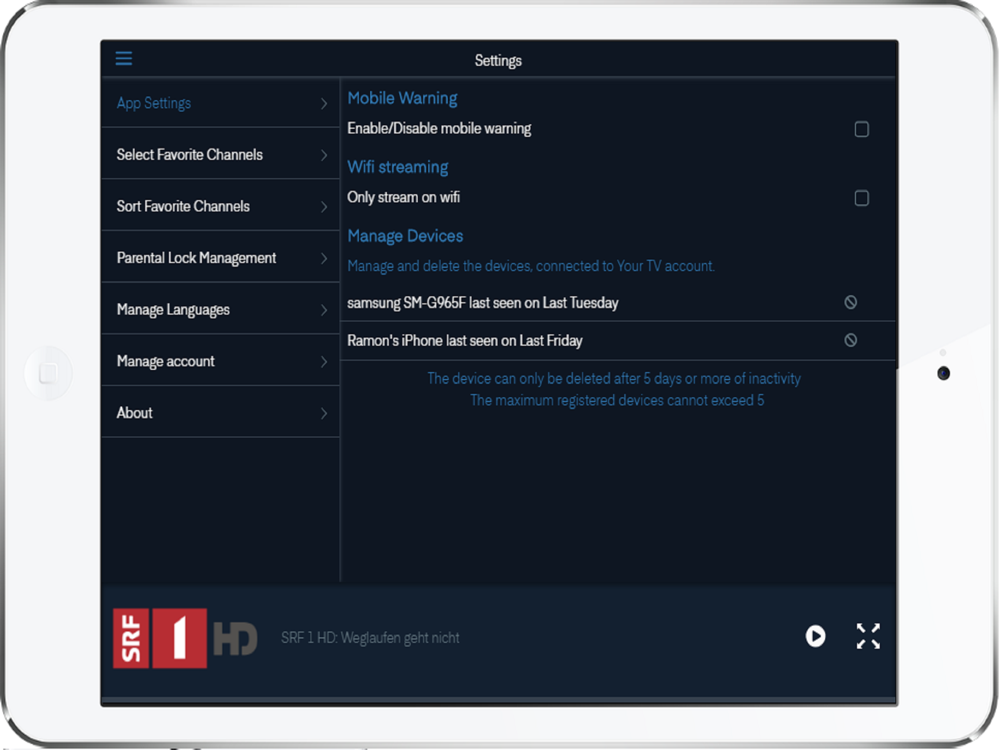The height and width of the screenshot is (750, 1000).
Task: Delete the samsung SM-G965F device icon
Action: tap(851, 302)
